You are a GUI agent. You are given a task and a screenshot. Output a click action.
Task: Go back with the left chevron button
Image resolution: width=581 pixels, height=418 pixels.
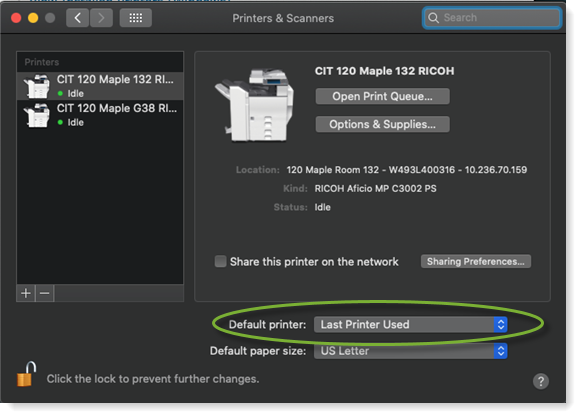77,18
